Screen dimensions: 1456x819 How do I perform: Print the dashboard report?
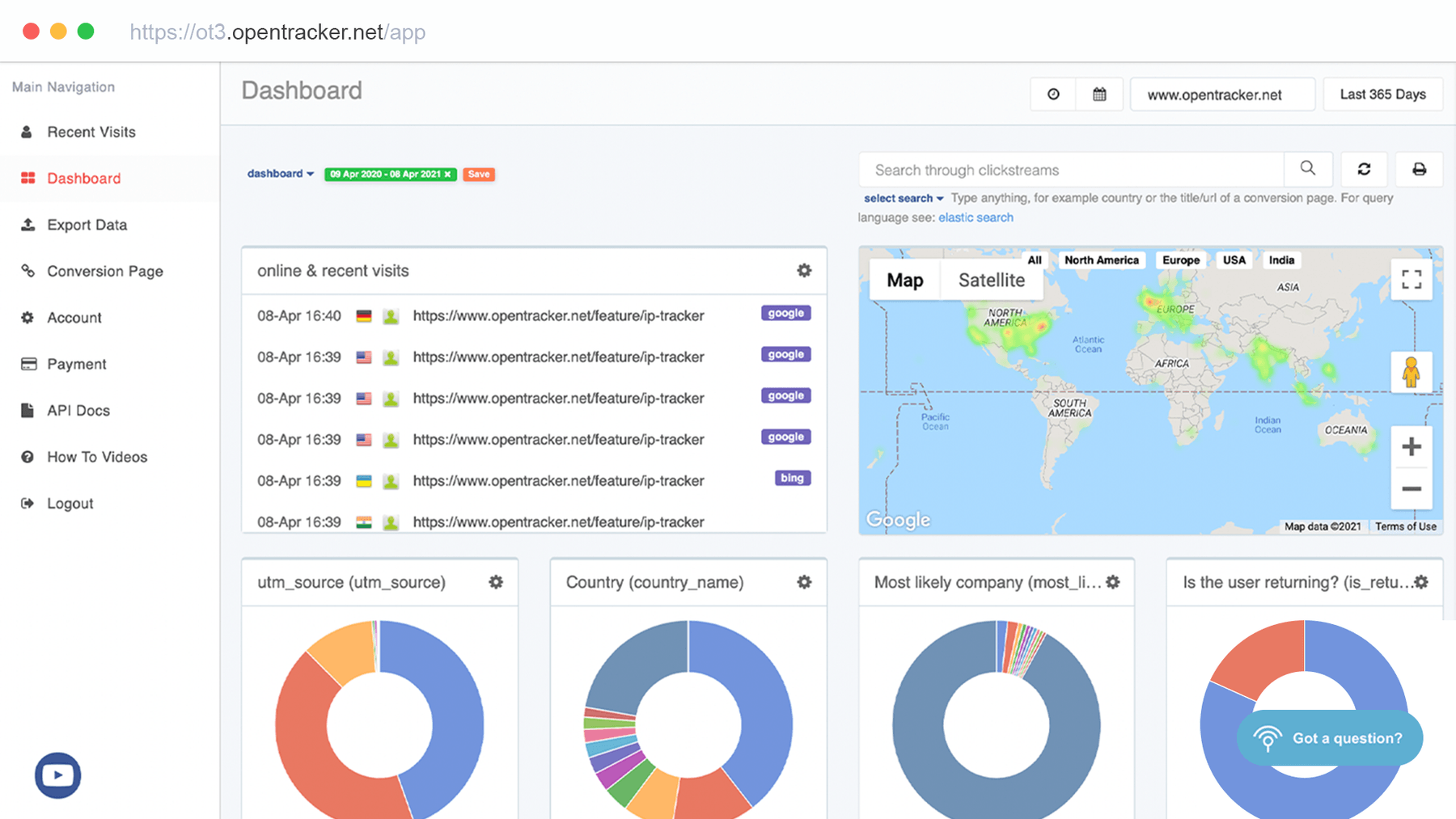[x=1420, y=169]
